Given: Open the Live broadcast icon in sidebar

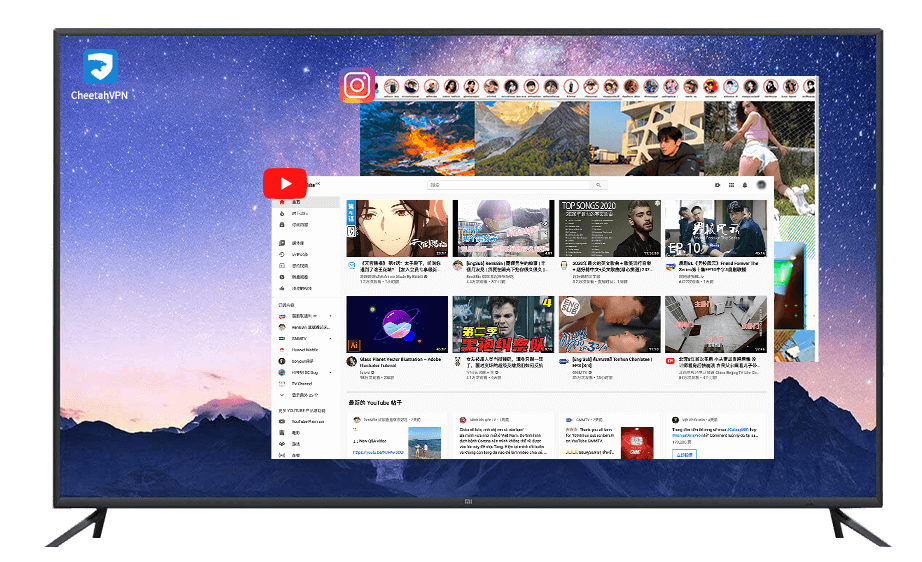Looking at the screenshot, I should click(x=282, y=455).
